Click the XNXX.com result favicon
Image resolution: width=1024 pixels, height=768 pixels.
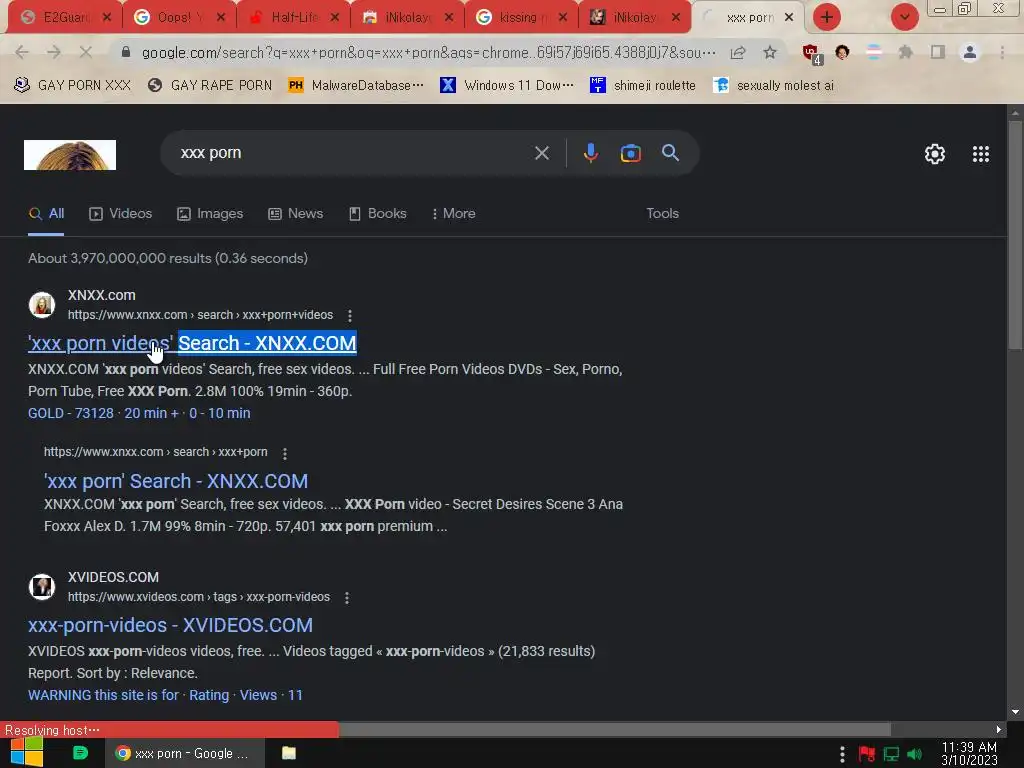coord(42,304)
